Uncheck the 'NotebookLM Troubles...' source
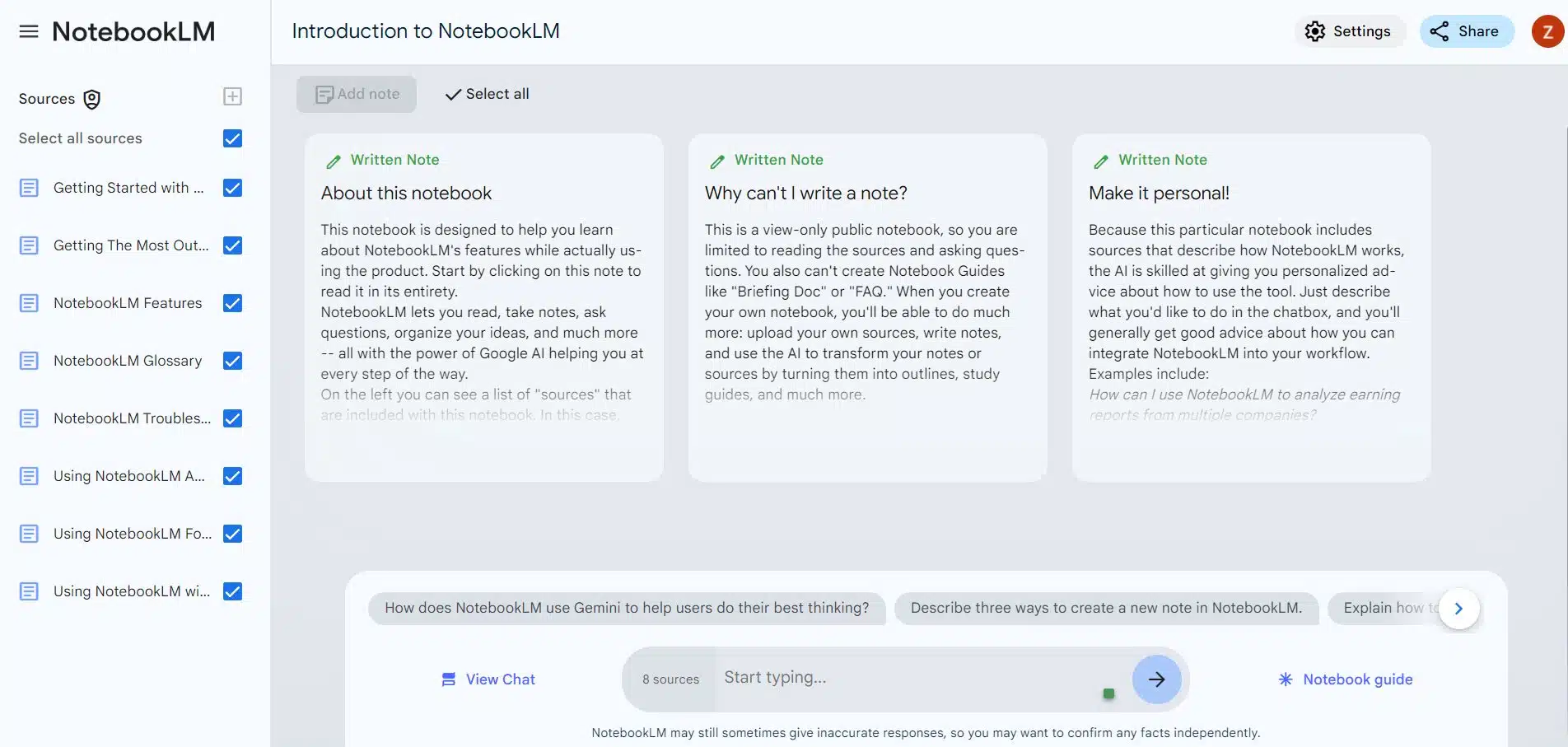The image size is (1568, 747). (x=232, y=418)
